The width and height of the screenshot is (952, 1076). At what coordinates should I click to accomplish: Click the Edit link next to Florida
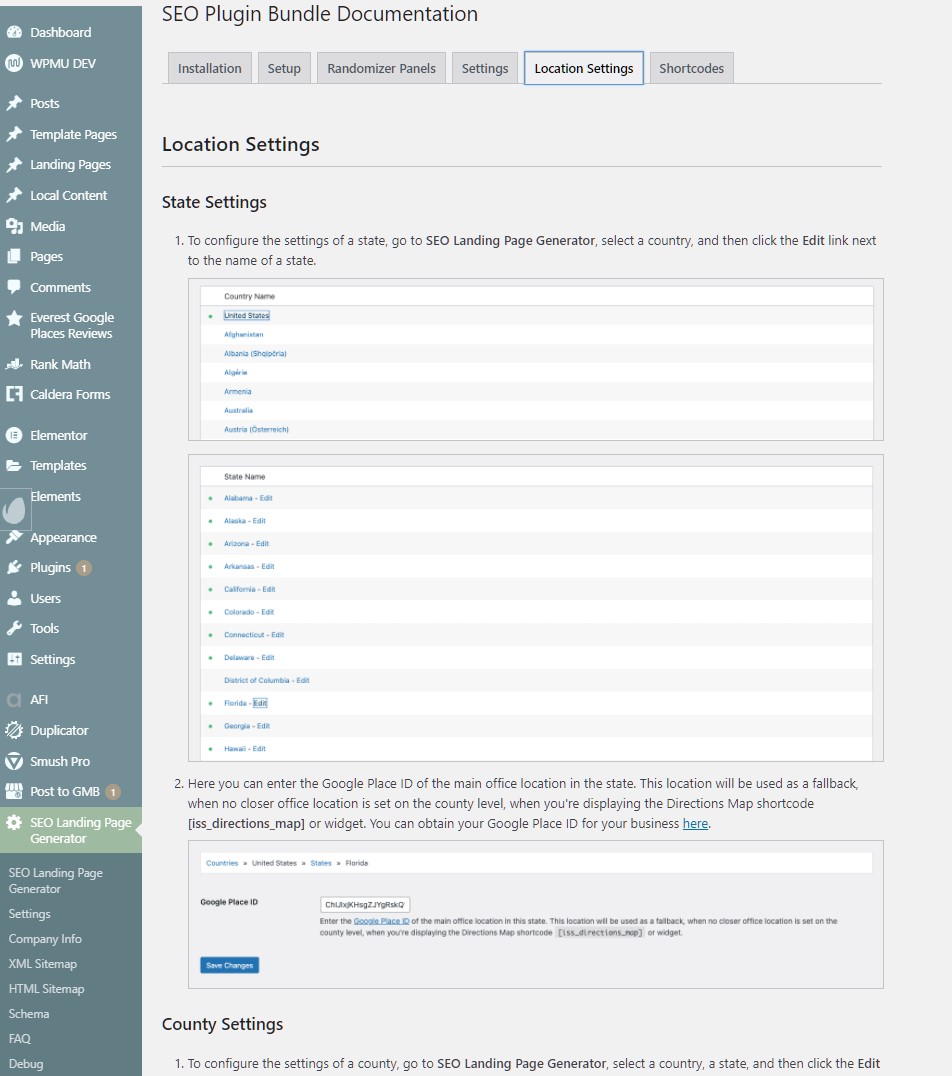[x=260, y=703]
